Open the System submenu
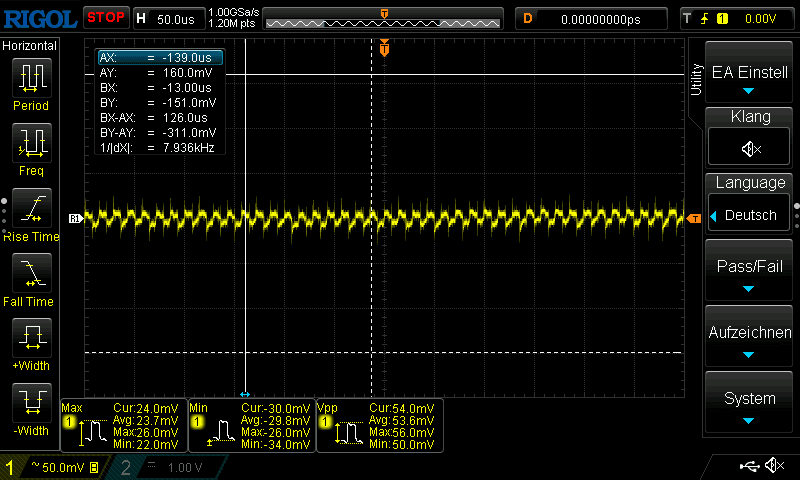 (748, 402)
